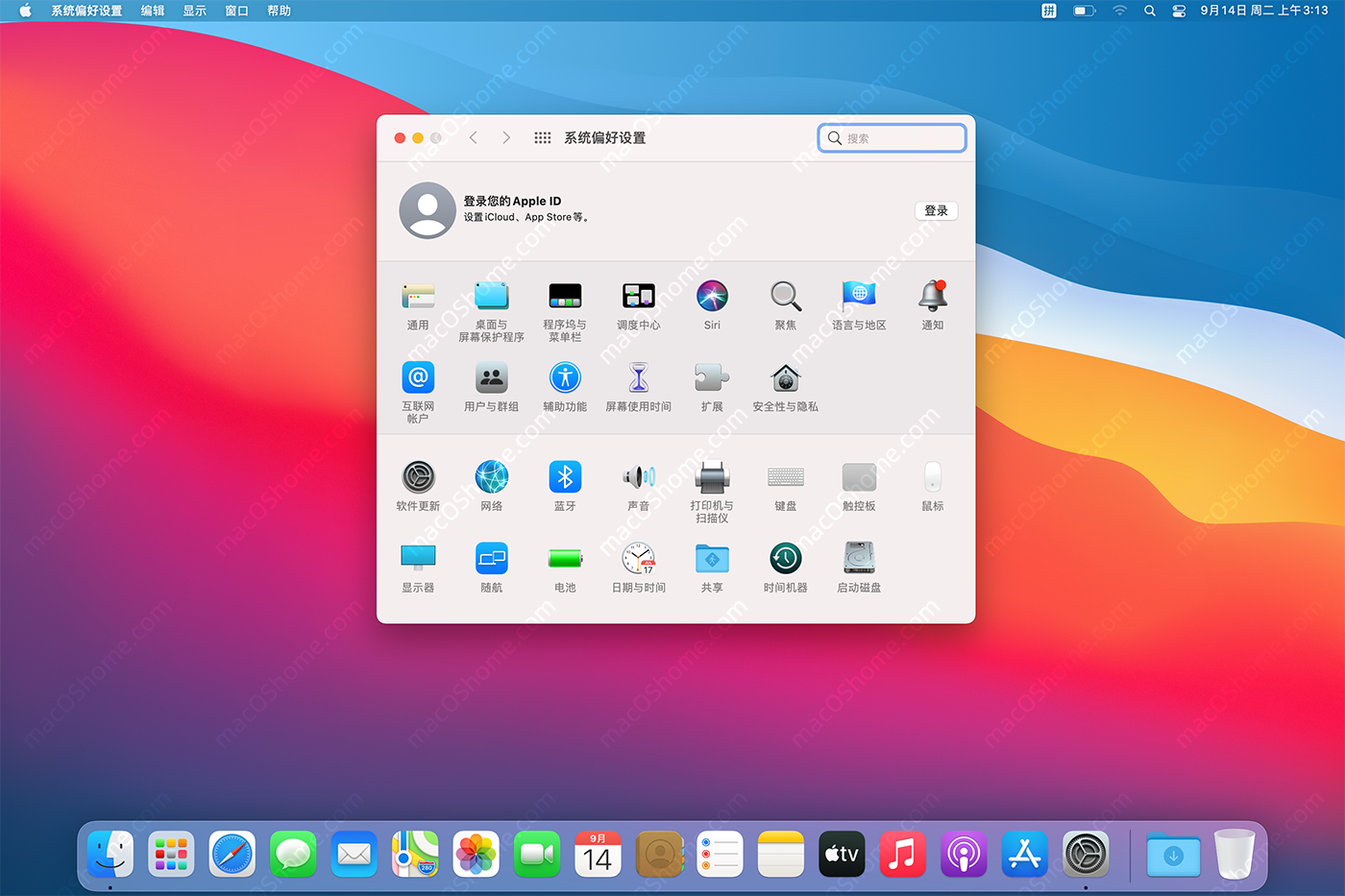Open Launchpad from the Dock

coord(171,854)
